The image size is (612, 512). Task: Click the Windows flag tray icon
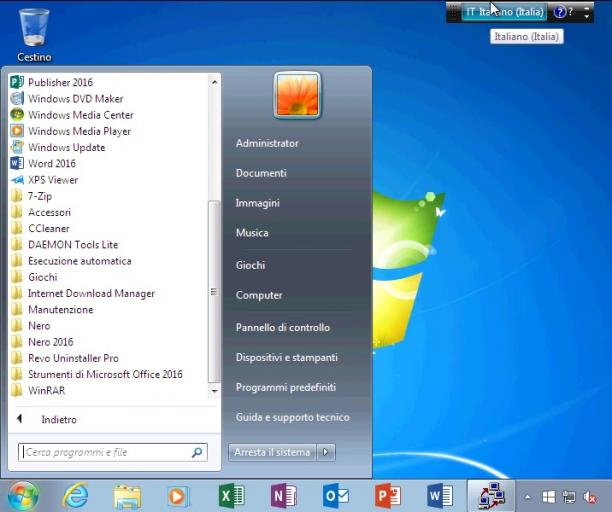click(549, 497)
